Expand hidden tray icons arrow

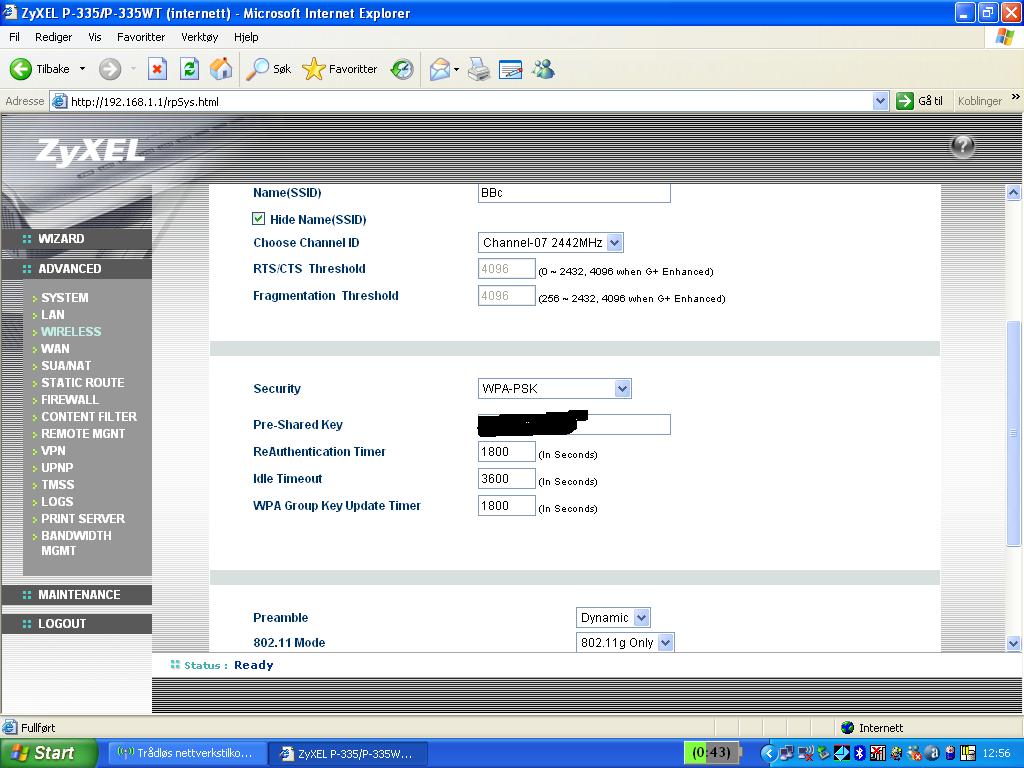[x=768, y=753]
